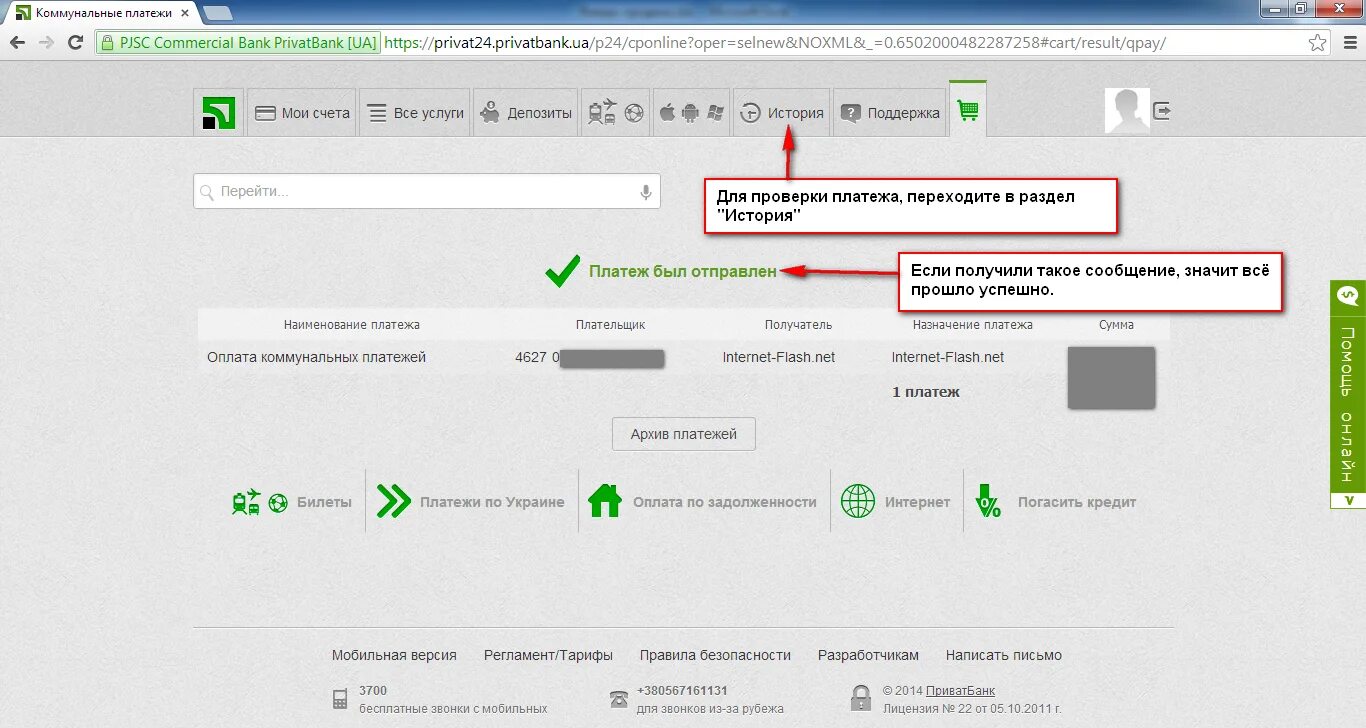Open the new tab button
This screenshot has height=728, width=1366.
point(218,13)
